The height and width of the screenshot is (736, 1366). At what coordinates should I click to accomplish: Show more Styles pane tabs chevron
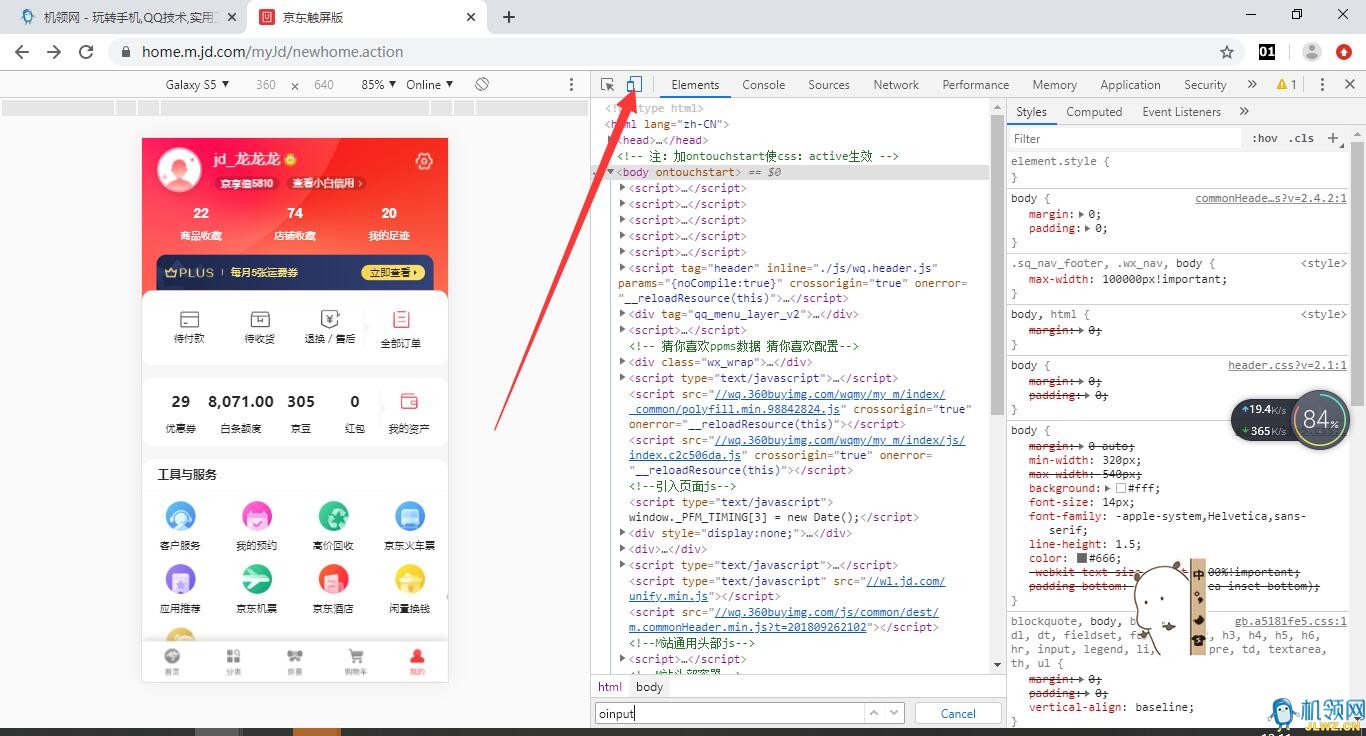pyautogui.click(x=1244, y=112)
